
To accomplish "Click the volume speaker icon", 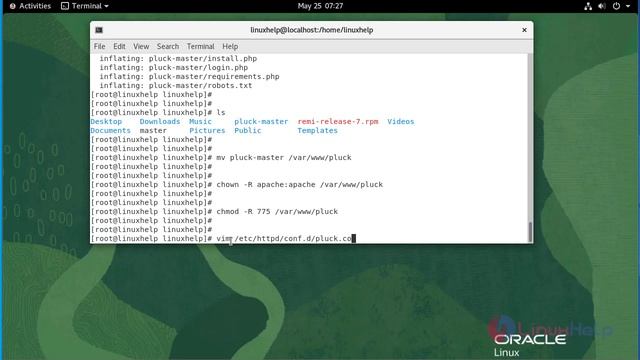I will [x=602, y=6].
